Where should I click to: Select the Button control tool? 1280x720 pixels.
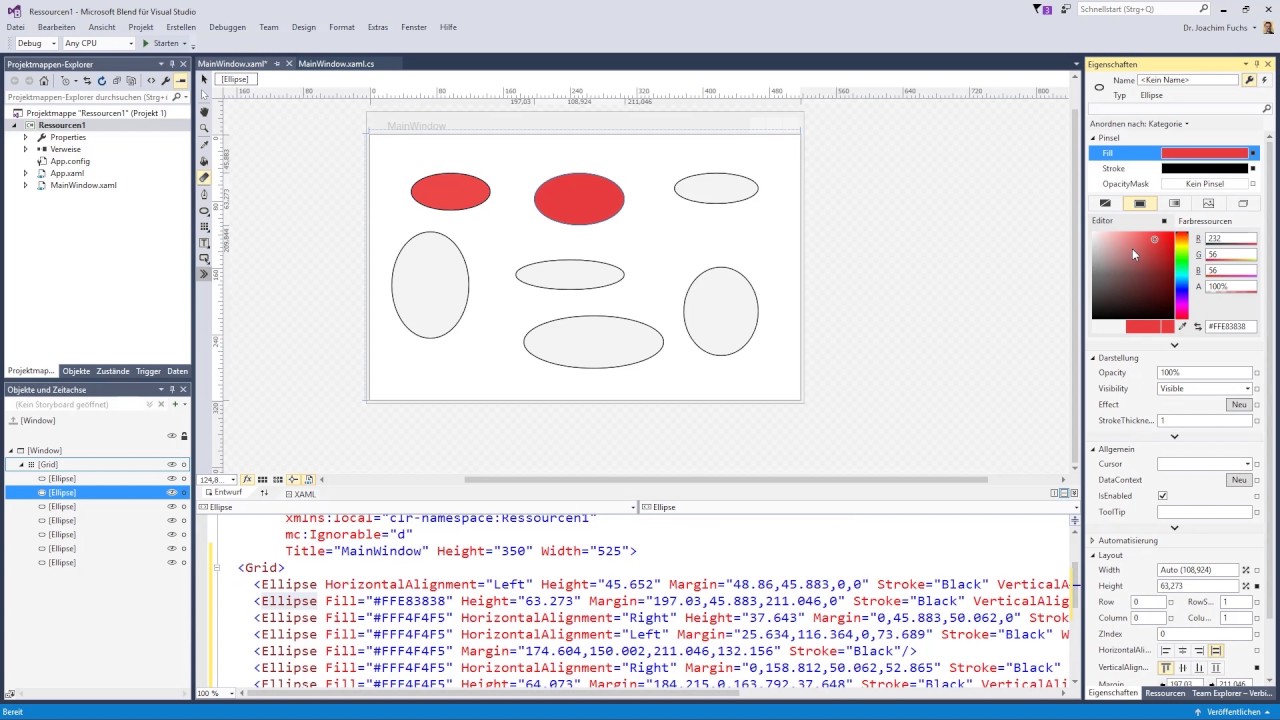click(204, 259)
